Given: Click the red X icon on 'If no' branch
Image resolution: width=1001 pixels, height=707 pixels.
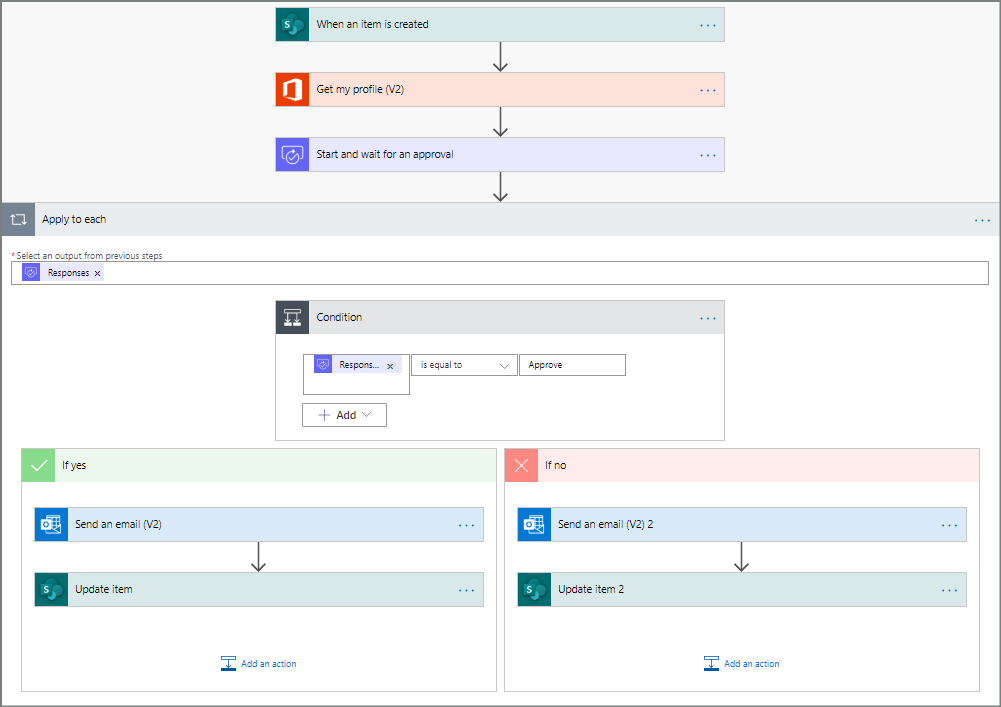Looking at the screenshot, I should click(521, 465).
